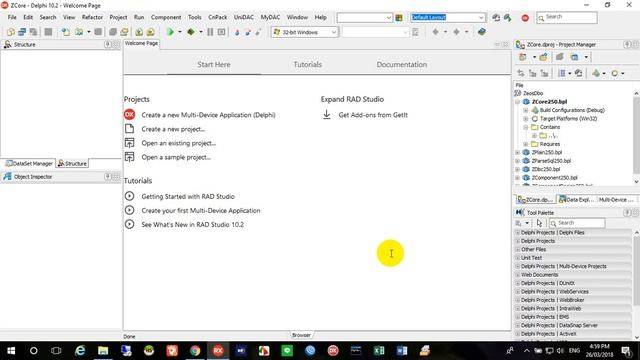Click the build configuration icon in Project Manager toolbar

coord(596,73)
